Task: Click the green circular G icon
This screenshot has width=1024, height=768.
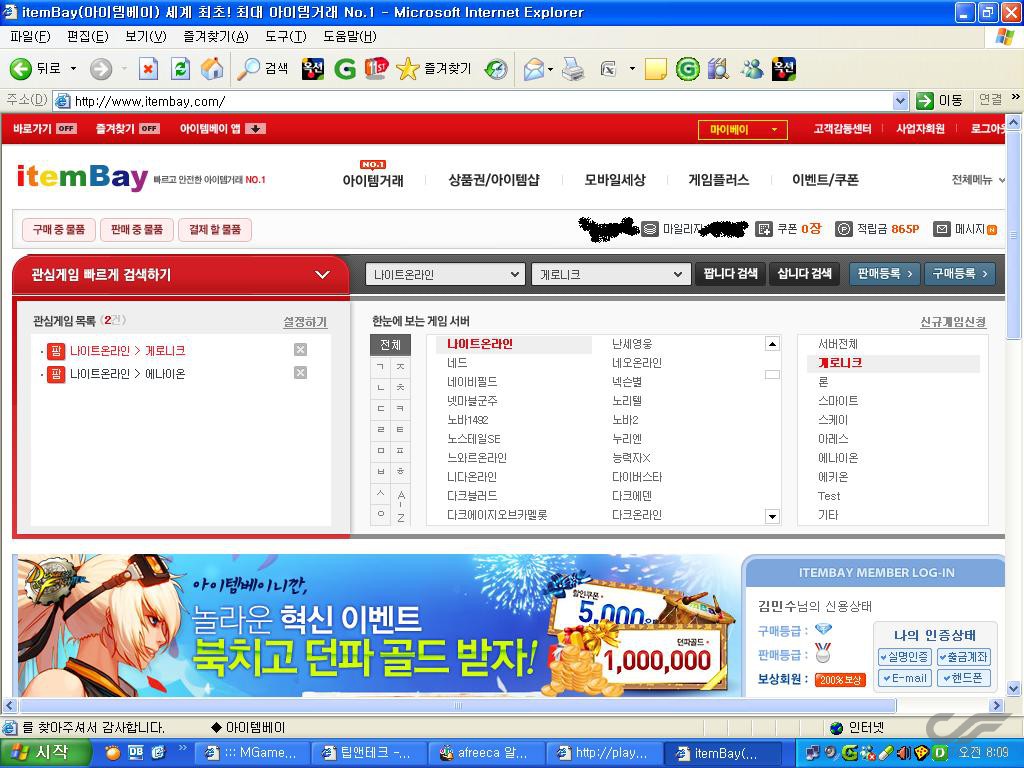Action: (687, 69)
